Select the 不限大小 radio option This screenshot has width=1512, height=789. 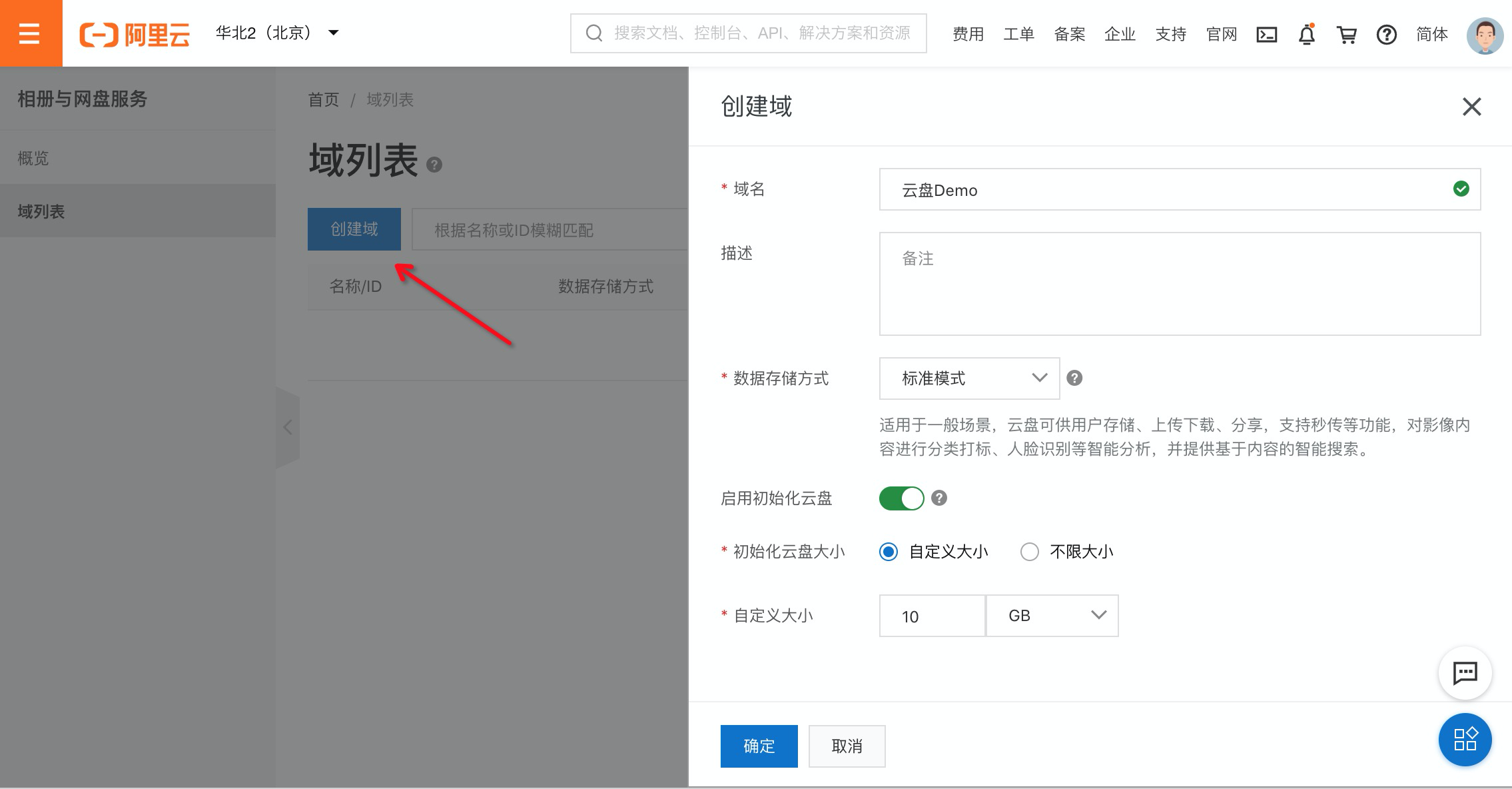tap(1030, 552)
